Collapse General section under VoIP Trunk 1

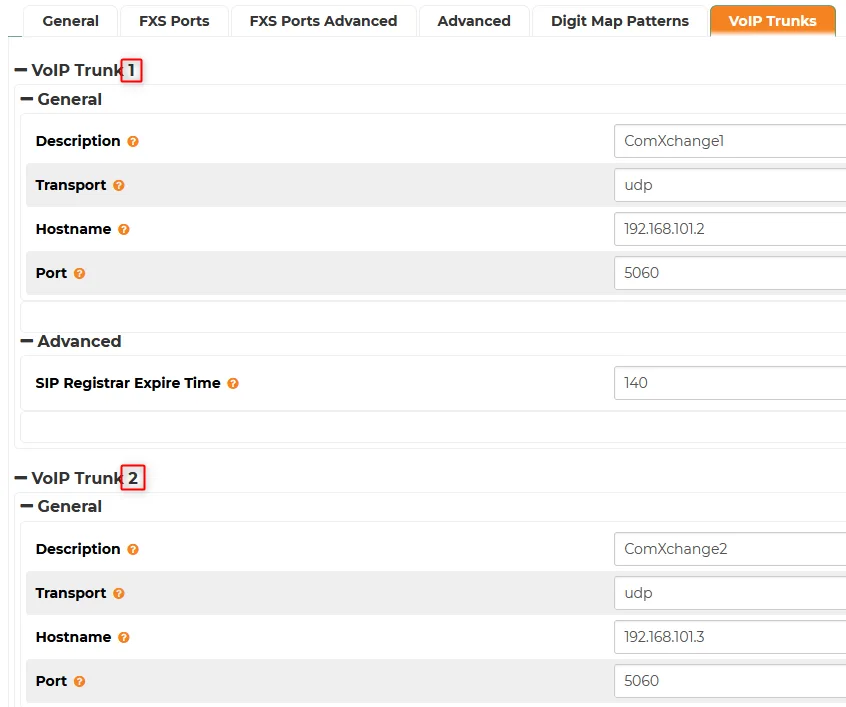tap(26, 99)
